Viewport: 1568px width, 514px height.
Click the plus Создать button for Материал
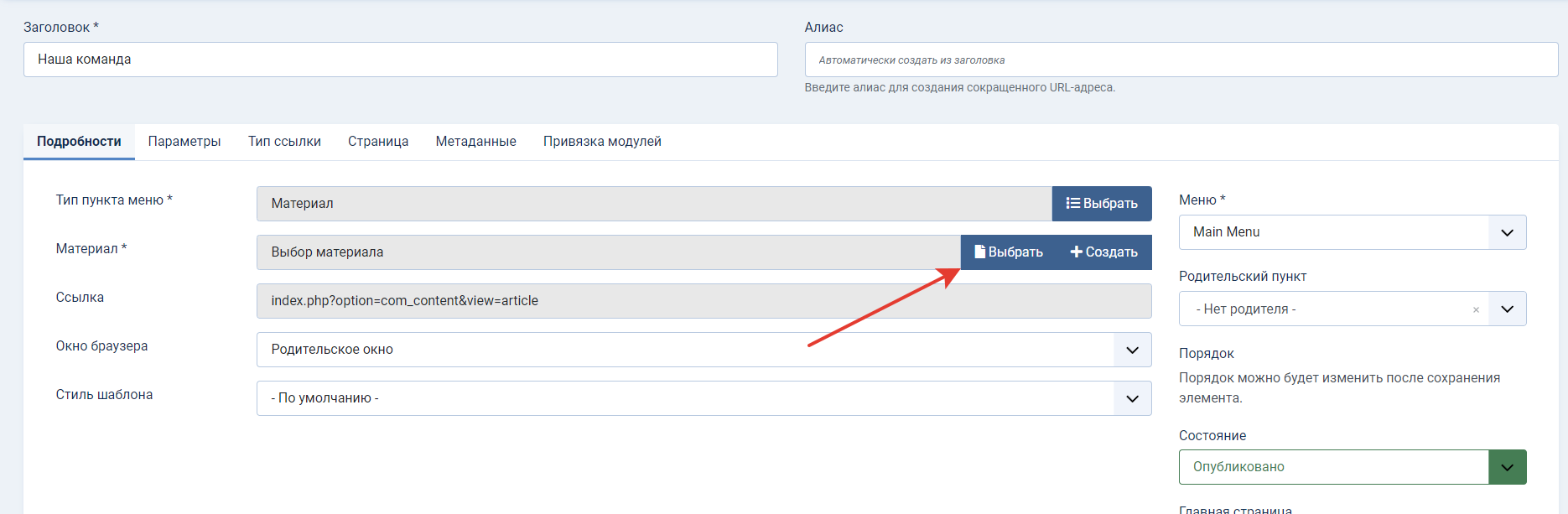pyautogui.click(x=1104, y=252)
